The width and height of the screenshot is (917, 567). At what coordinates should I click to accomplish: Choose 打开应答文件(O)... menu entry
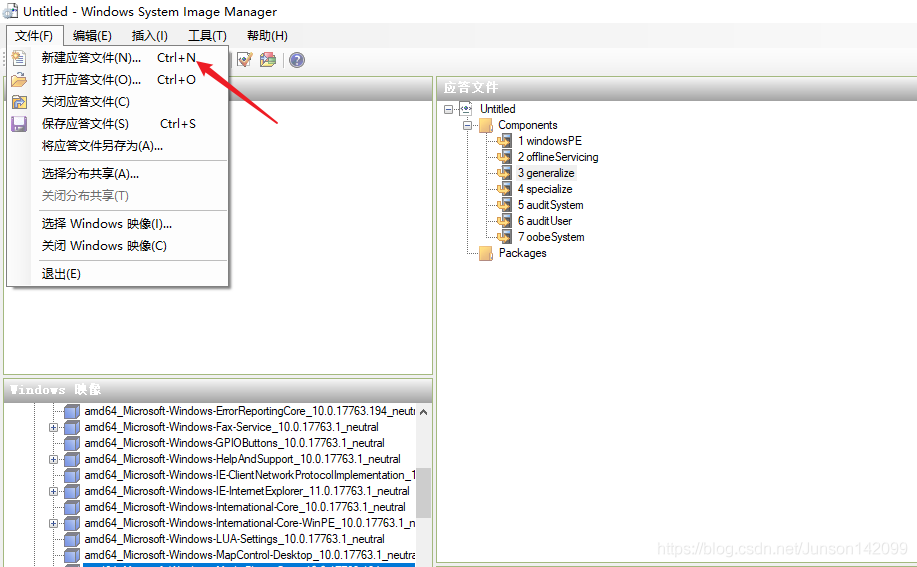(118, 79)
